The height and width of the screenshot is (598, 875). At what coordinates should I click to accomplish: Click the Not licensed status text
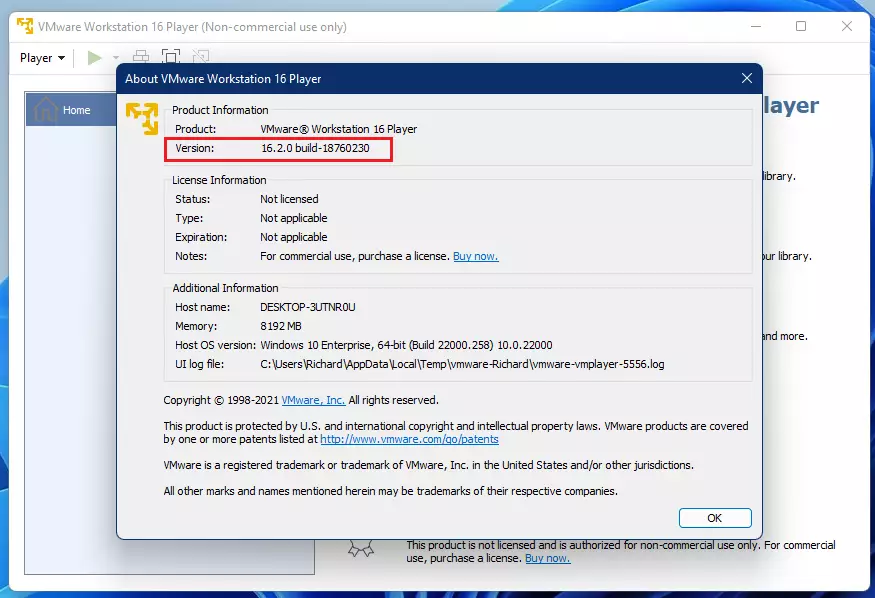[x=289, y=199]
